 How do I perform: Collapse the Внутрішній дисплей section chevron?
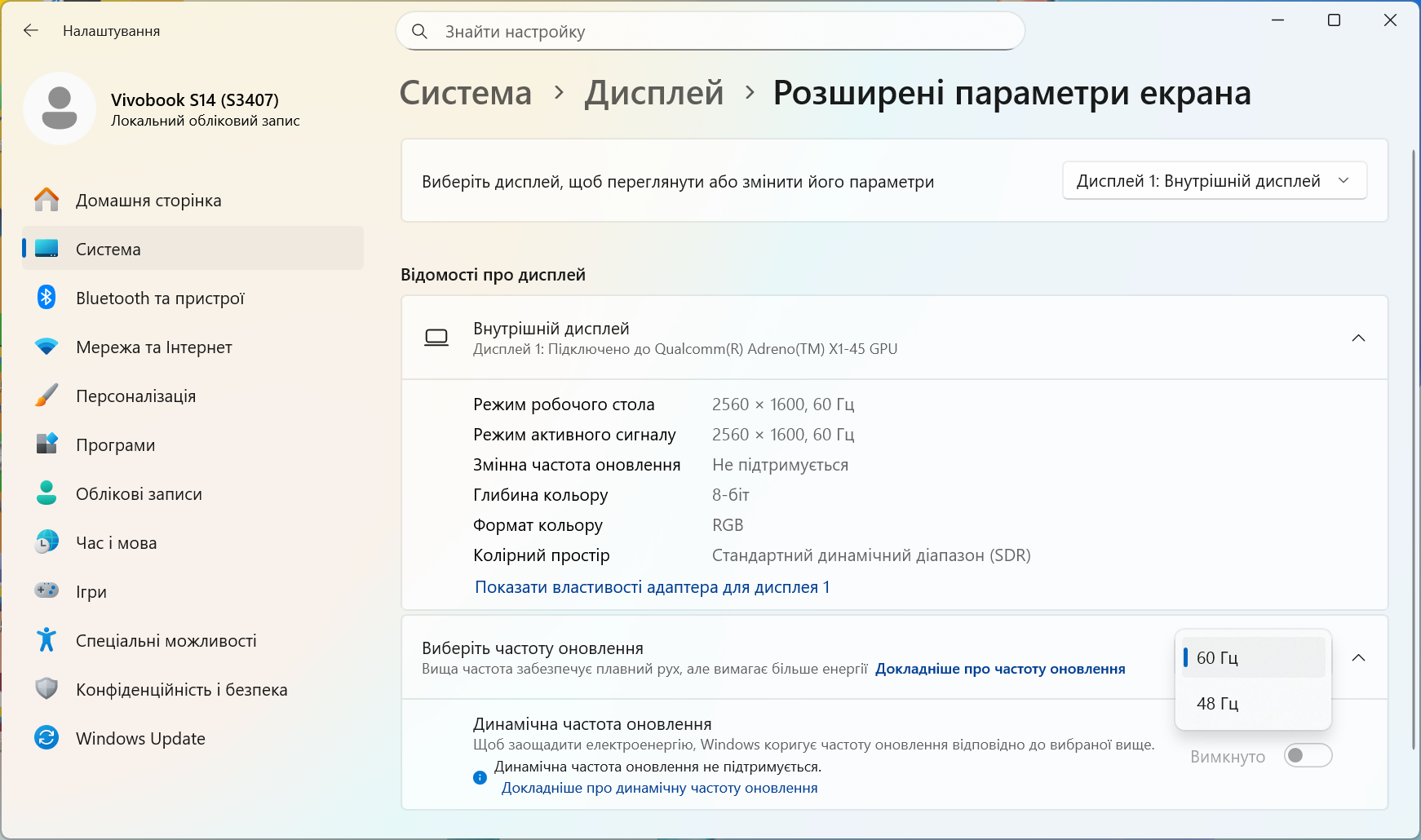coord(1358,338)
